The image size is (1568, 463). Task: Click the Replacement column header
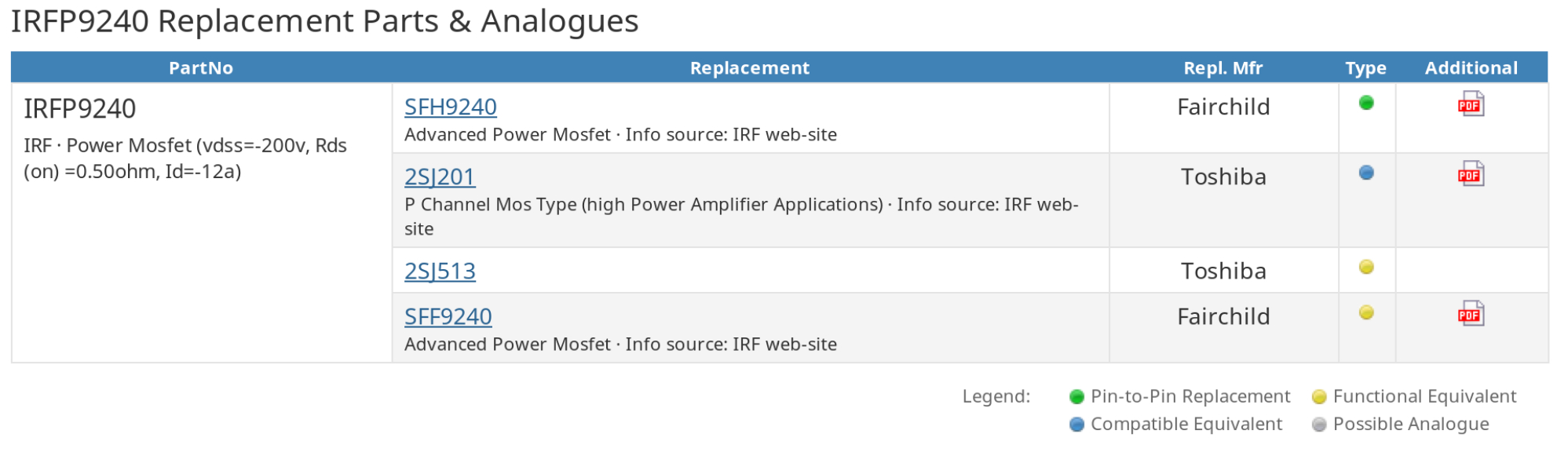coord(750,68)
